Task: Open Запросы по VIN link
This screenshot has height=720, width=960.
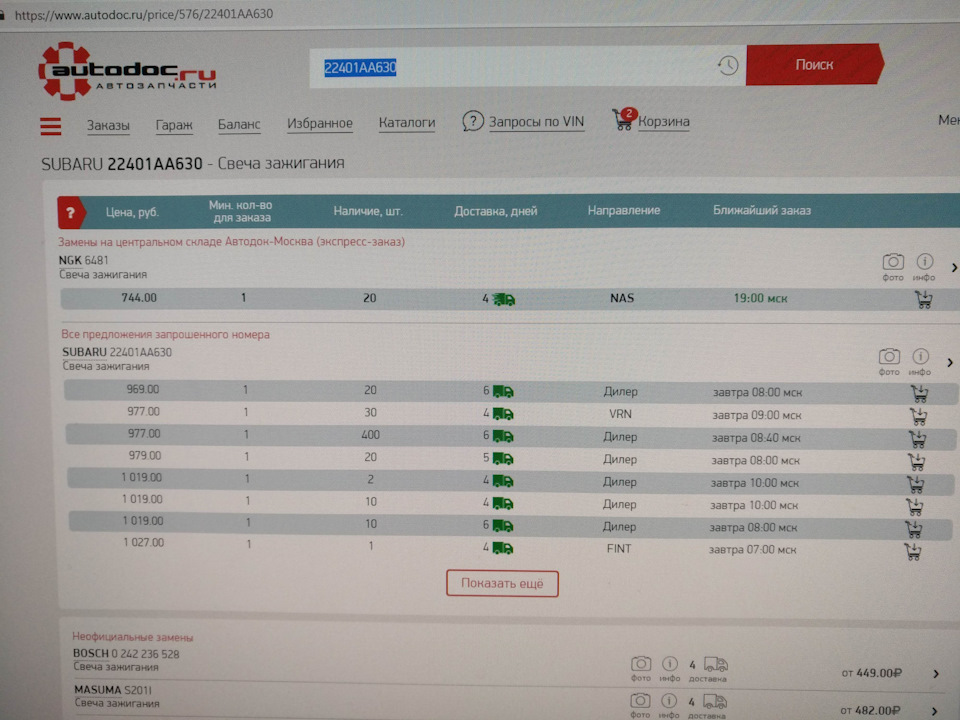Action: [536, 121]
